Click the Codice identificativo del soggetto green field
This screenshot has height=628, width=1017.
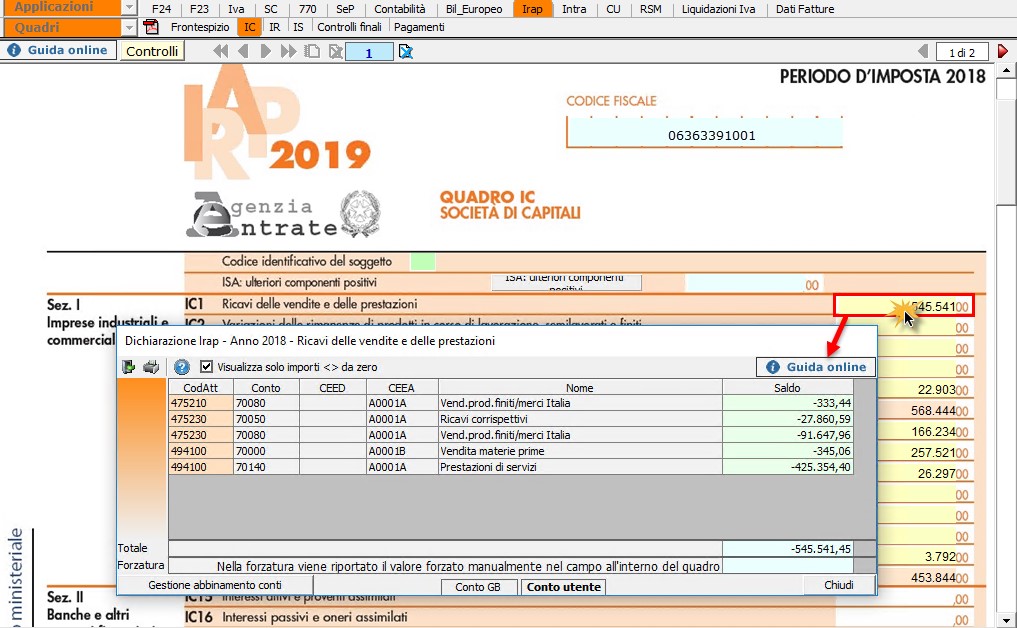pos(423,262)
